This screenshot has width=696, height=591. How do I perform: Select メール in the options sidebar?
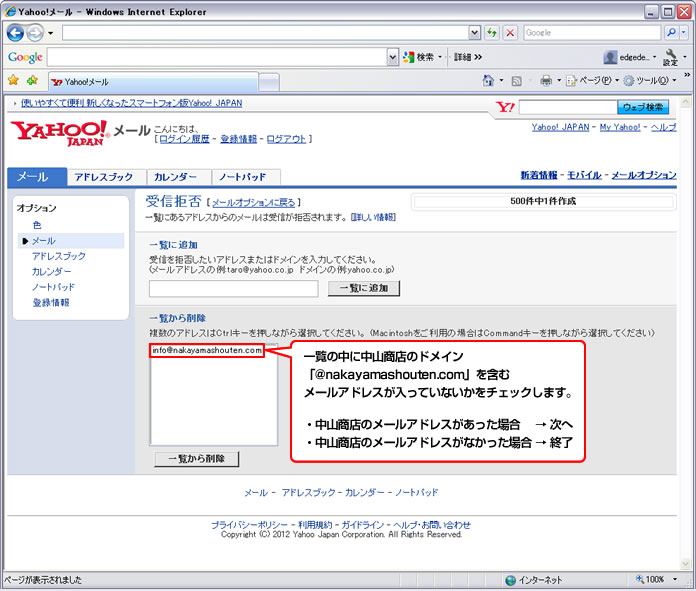click(44, 241)
